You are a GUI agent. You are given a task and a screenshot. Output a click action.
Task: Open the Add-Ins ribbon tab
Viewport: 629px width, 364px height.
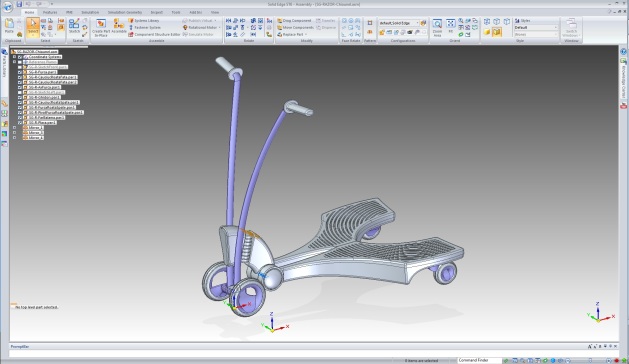point(195,12)
